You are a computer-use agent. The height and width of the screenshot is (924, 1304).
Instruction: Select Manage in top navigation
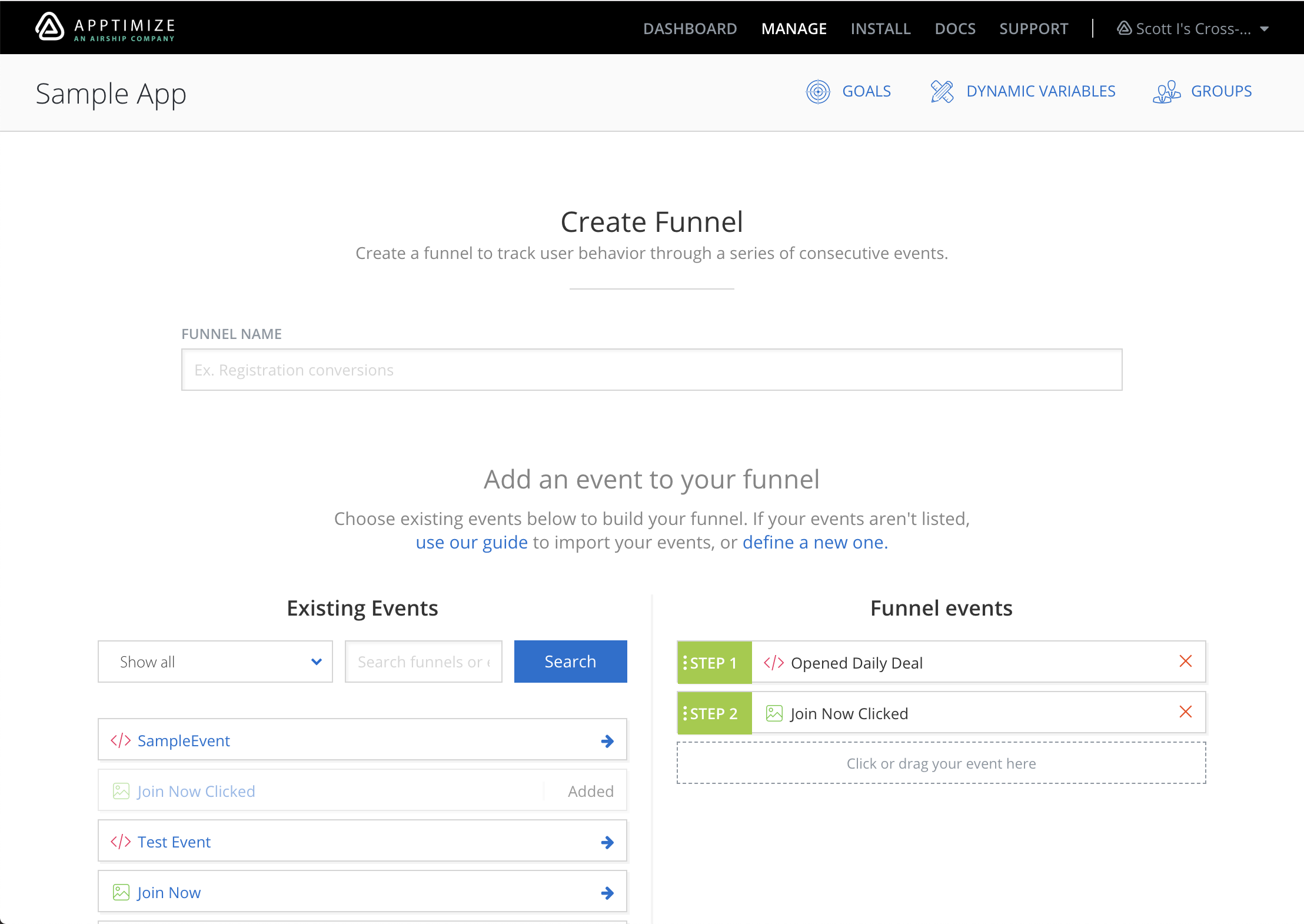pos(794,29)
